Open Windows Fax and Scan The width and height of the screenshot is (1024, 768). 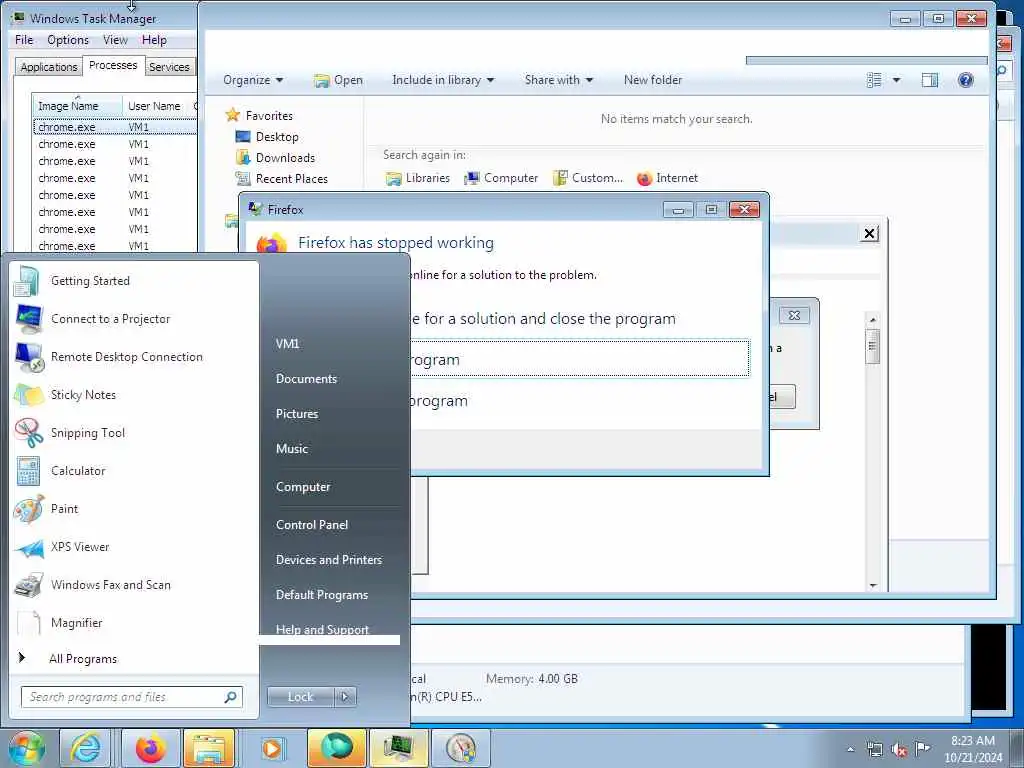point(110,584)
